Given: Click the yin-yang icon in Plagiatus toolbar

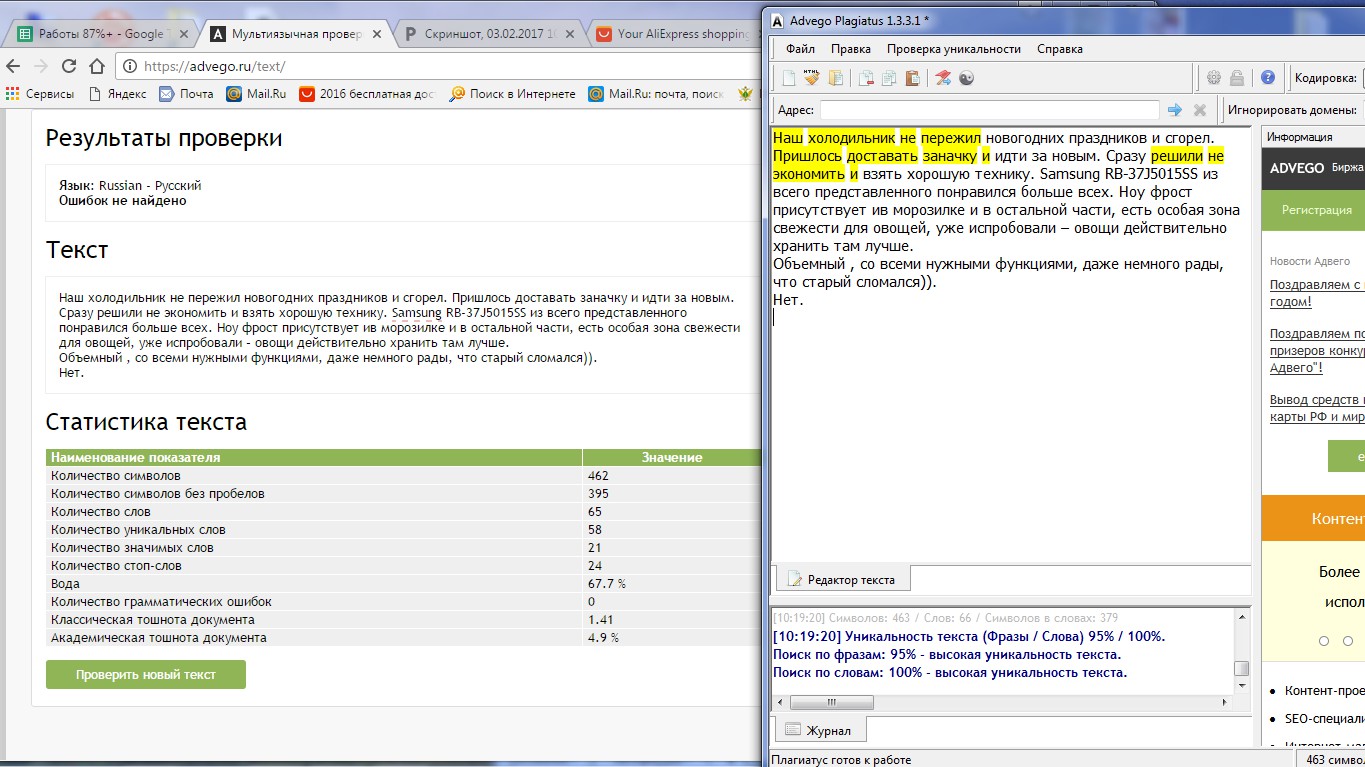Looking at the screenshot, I should click(966, 78).
